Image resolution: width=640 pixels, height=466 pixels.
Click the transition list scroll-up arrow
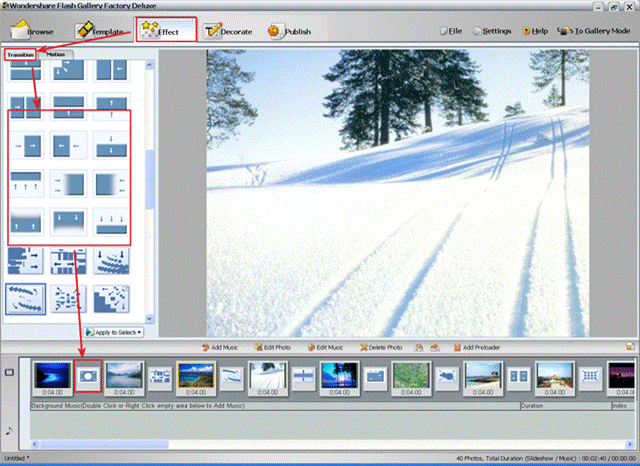coord(149,64)
